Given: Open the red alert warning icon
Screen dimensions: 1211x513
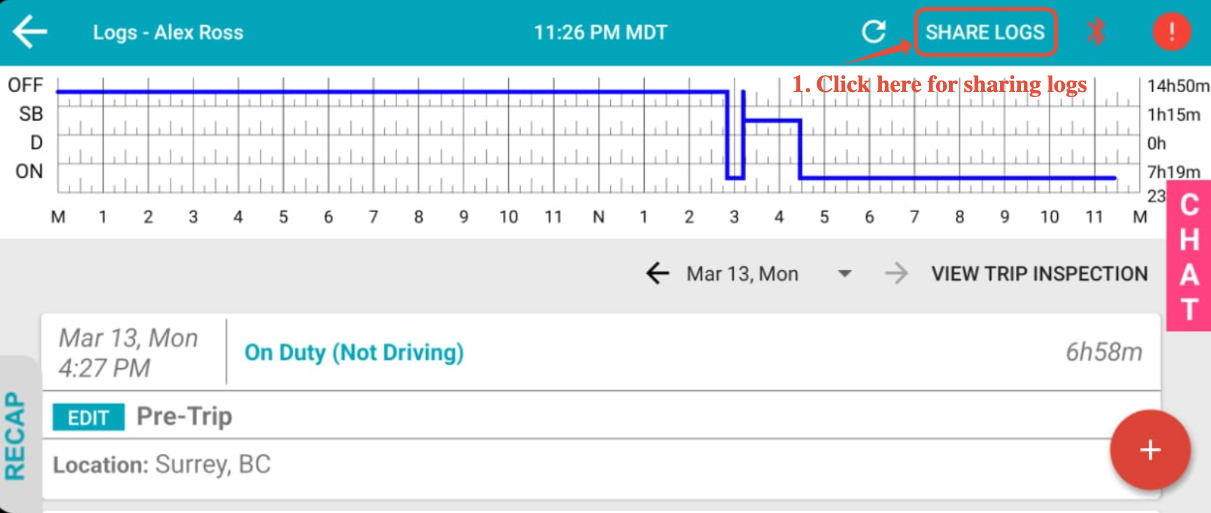Looking at the screenshot, I should coord(1171,32).
